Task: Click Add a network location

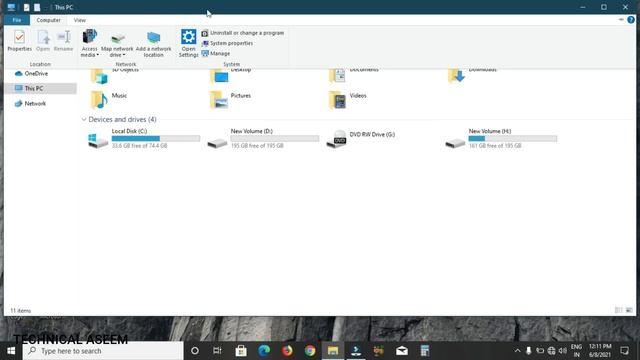Action: point(153,44)
